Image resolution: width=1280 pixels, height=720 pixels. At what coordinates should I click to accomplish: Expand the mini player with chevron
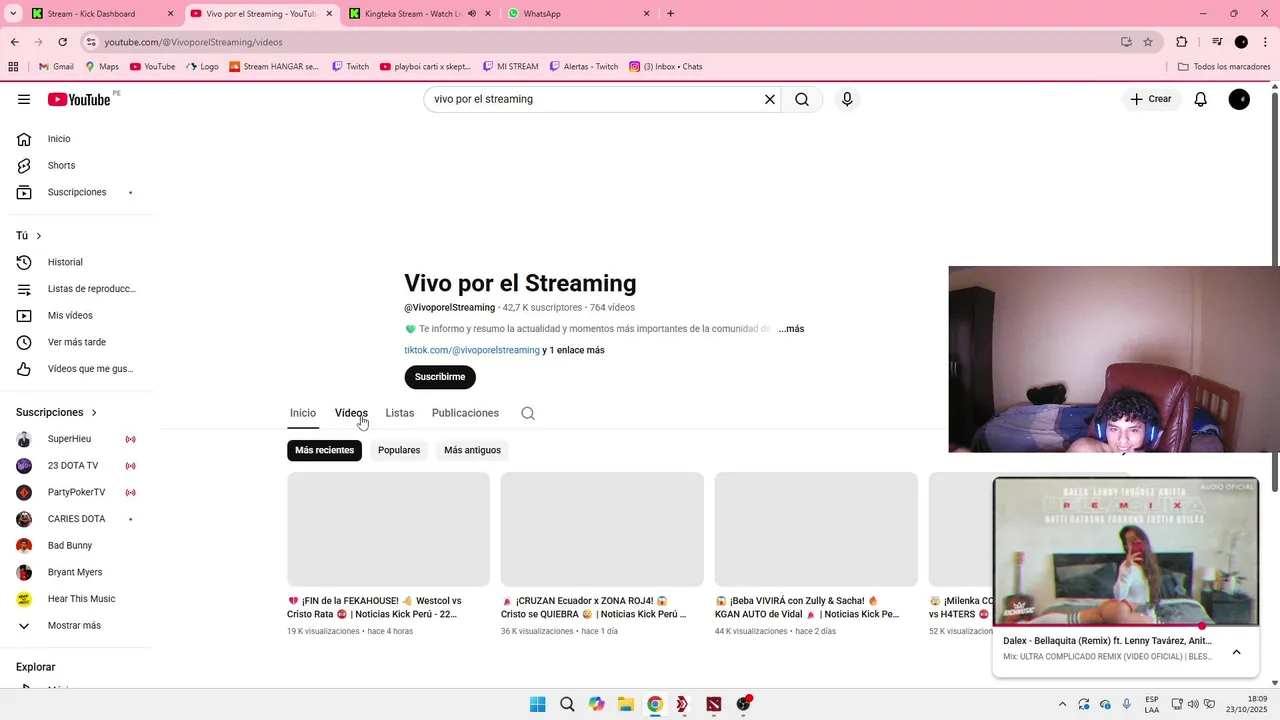pyautogui.click(x=1236, y=652)
